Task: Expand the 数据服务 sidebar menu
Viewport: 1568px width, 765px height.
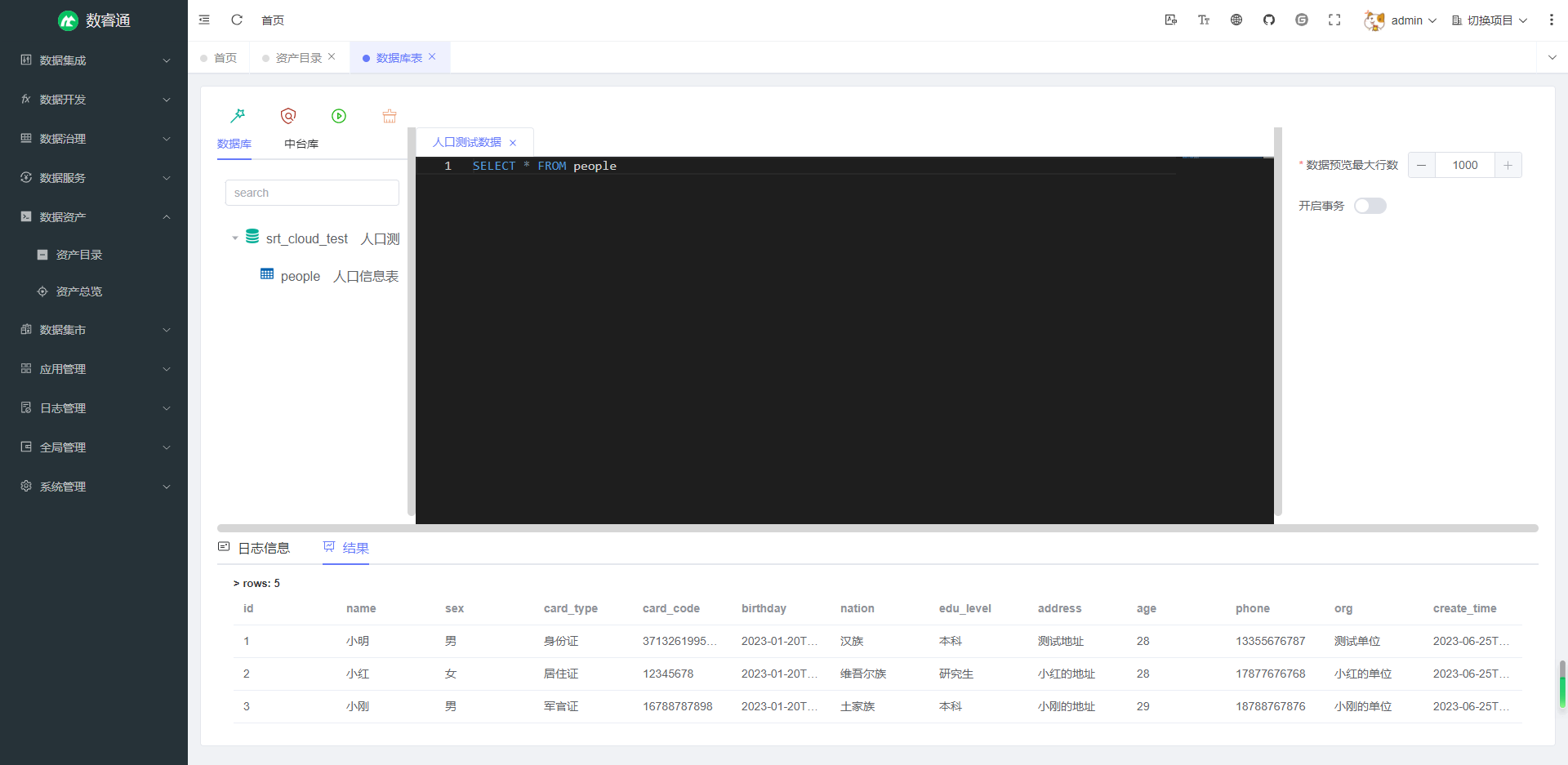Action: 94,178
